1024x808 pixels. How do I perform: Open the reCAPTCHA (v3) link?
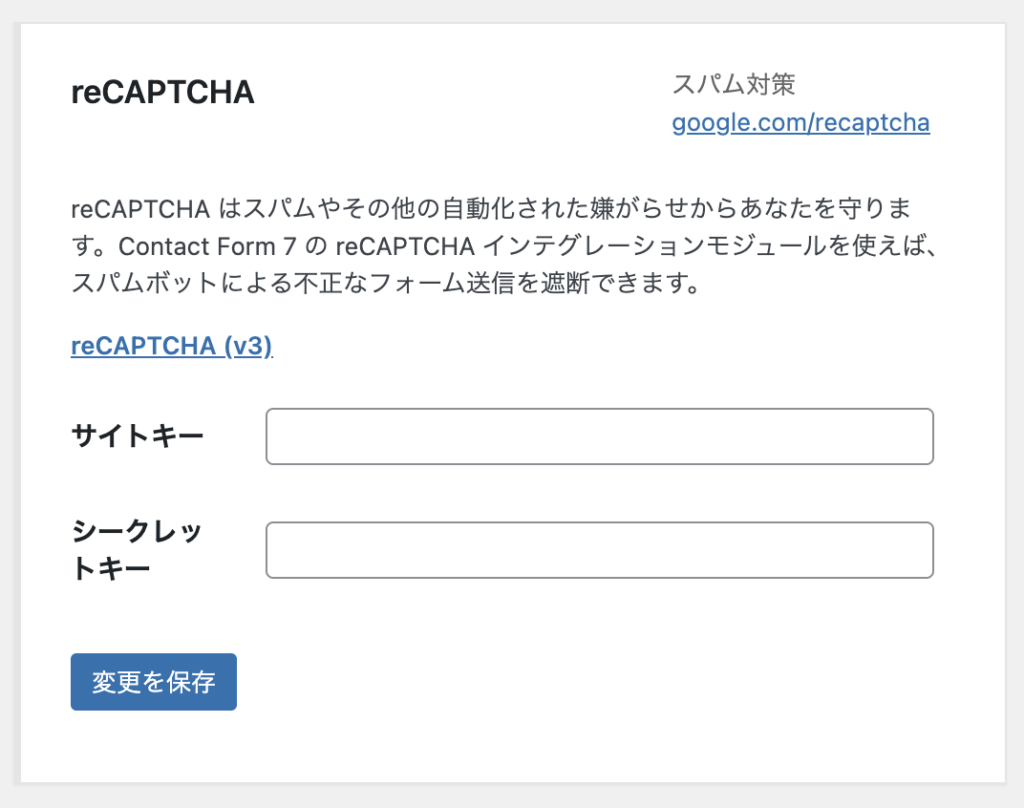(x=171, y=345)
